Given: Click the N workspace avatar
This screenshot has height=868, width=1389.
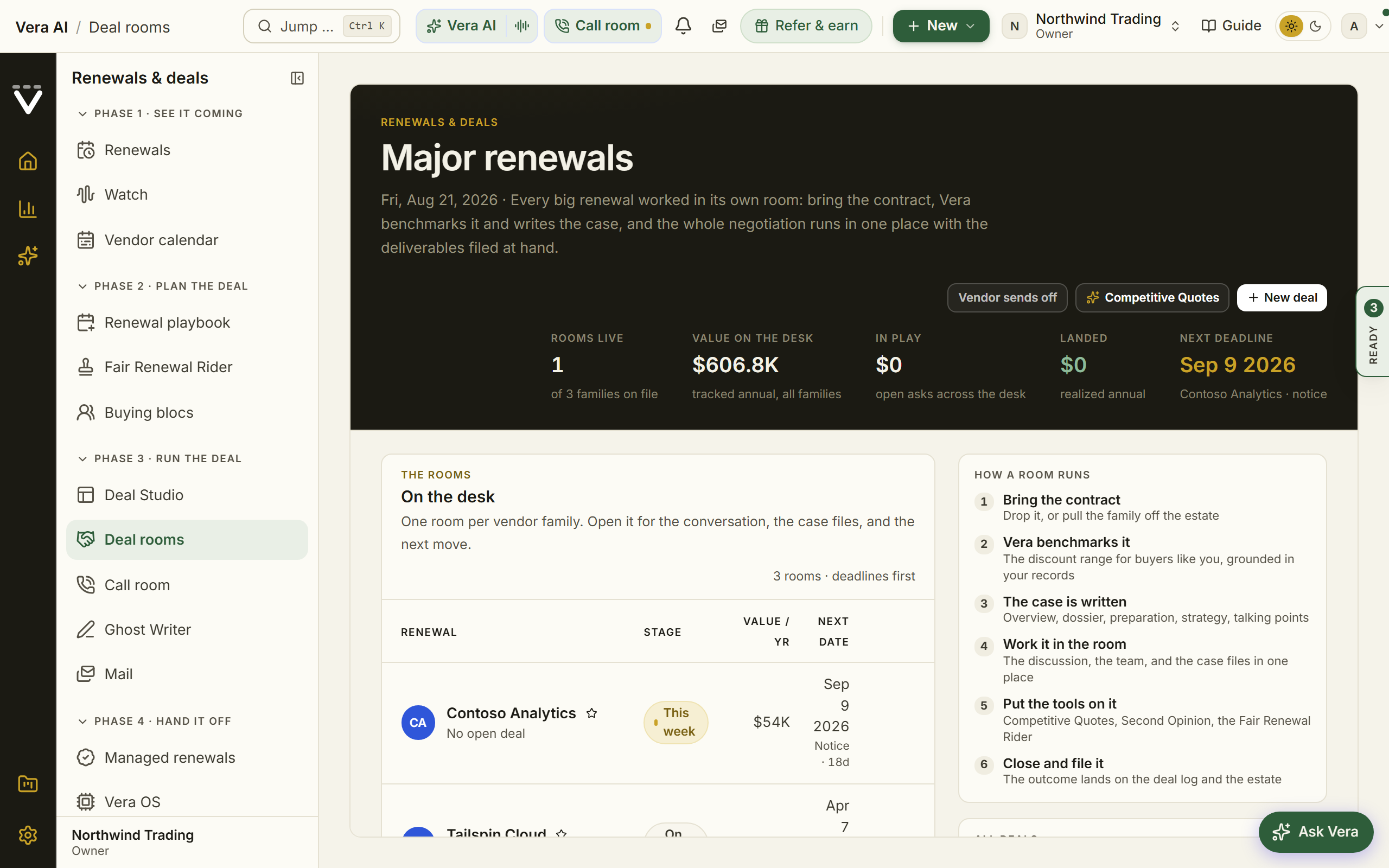Looking at the screenshot, I should (1014, 26).
